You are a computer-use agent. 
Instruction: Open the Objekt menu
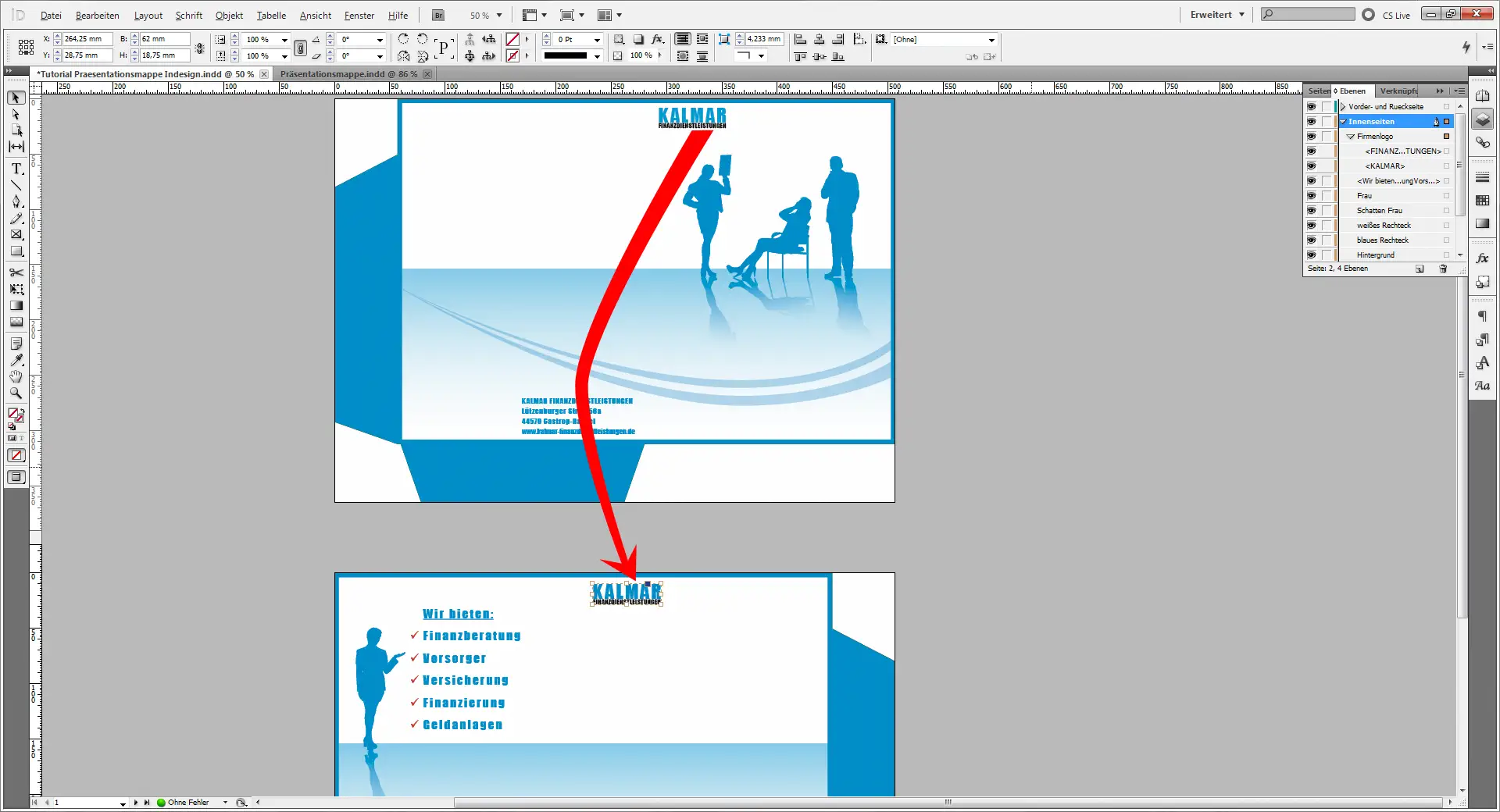[228, 15]
